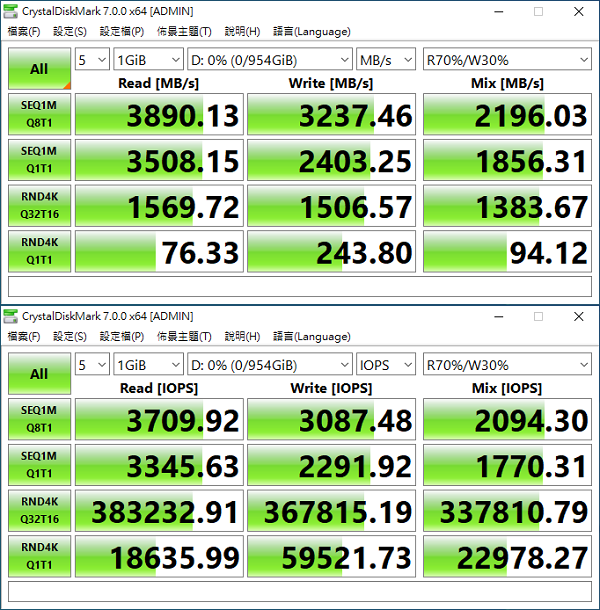Expand test size 1GiB dropdown, top window

click(x=148, y=60)
